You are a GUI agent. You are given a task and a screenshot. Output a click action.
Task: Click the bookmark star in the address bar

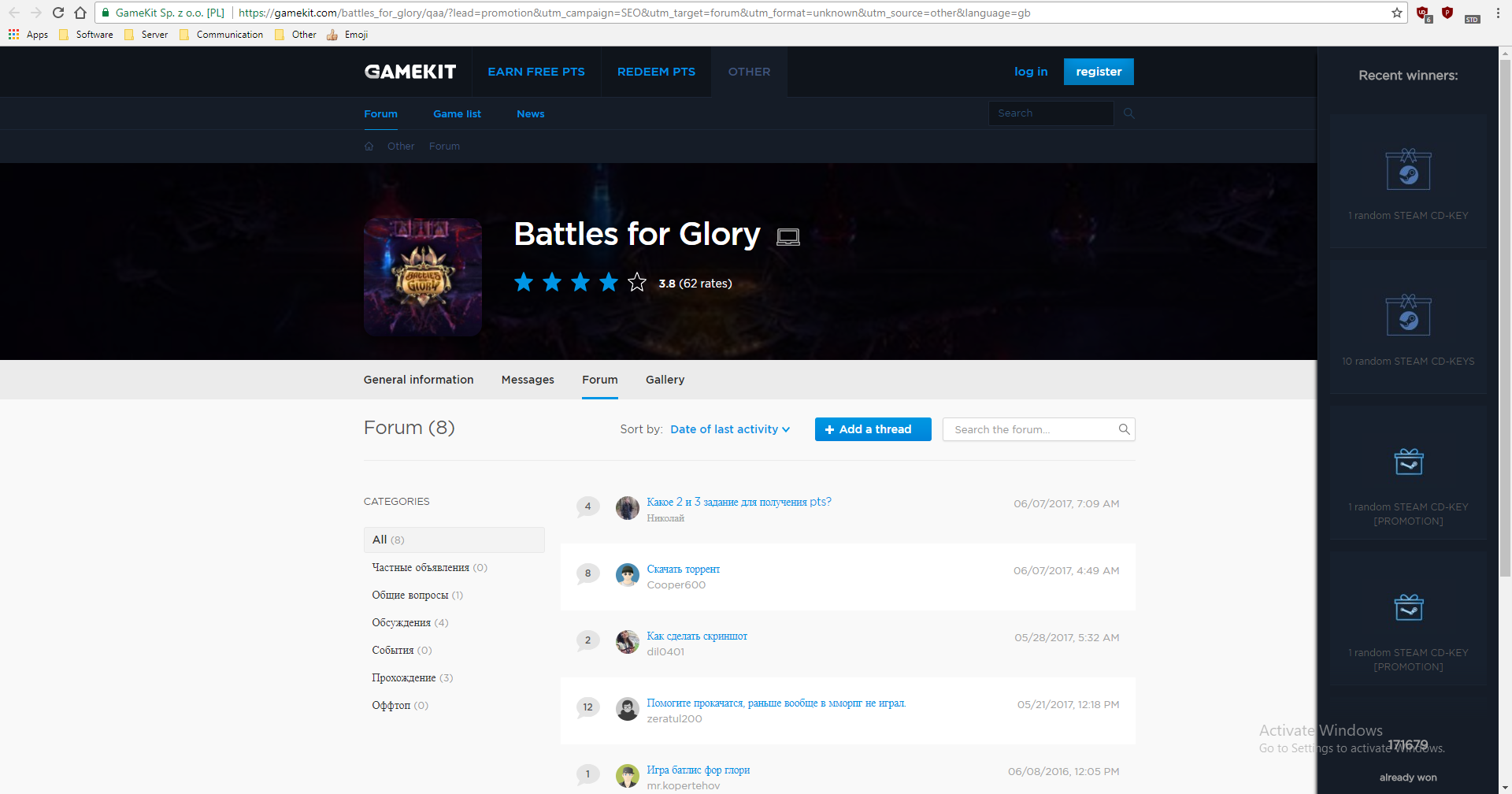click(x=1396, y=13)
